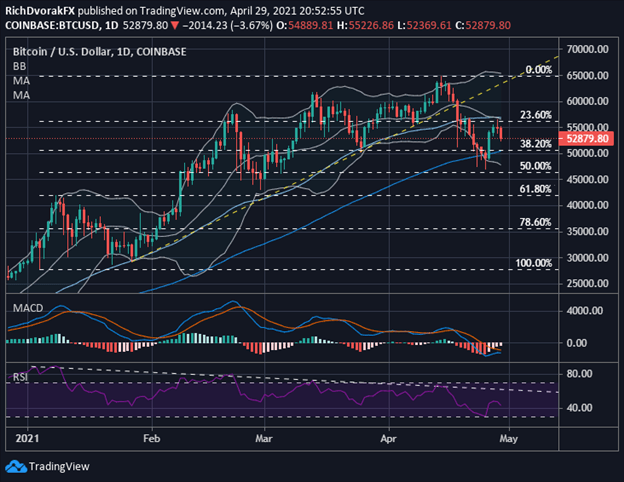Image resolution: width=624 pixels, height=482 pixels.
Task: Click the first MA indicator label
Action: (21, 81)
